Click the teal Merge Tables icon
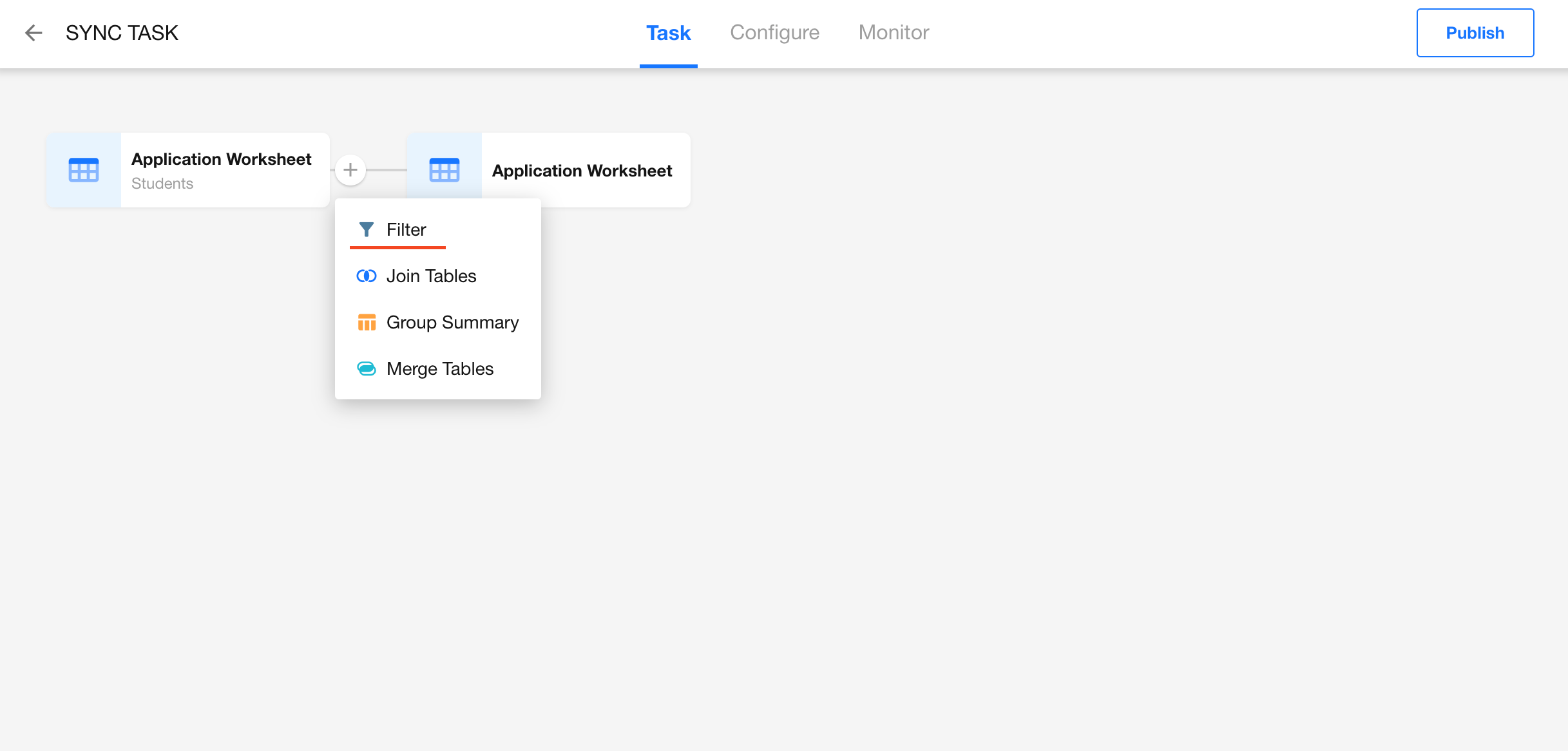The height and width of the screenshot is (751, 1568). (x=366, y=368)
